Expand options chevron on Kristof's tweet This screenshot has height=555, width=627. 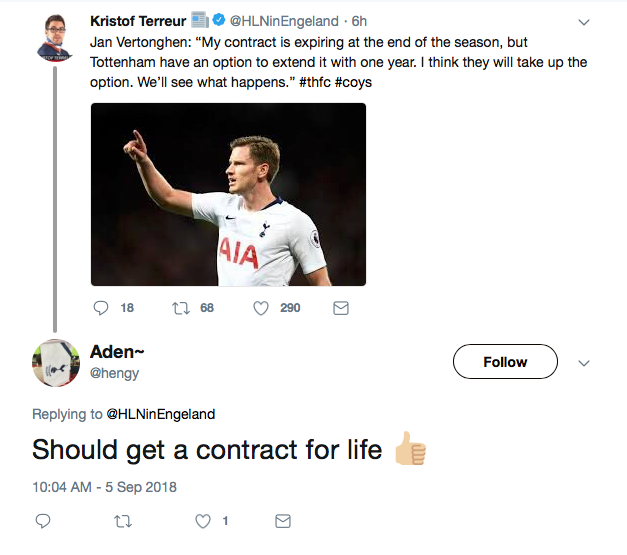pos(584,22)
